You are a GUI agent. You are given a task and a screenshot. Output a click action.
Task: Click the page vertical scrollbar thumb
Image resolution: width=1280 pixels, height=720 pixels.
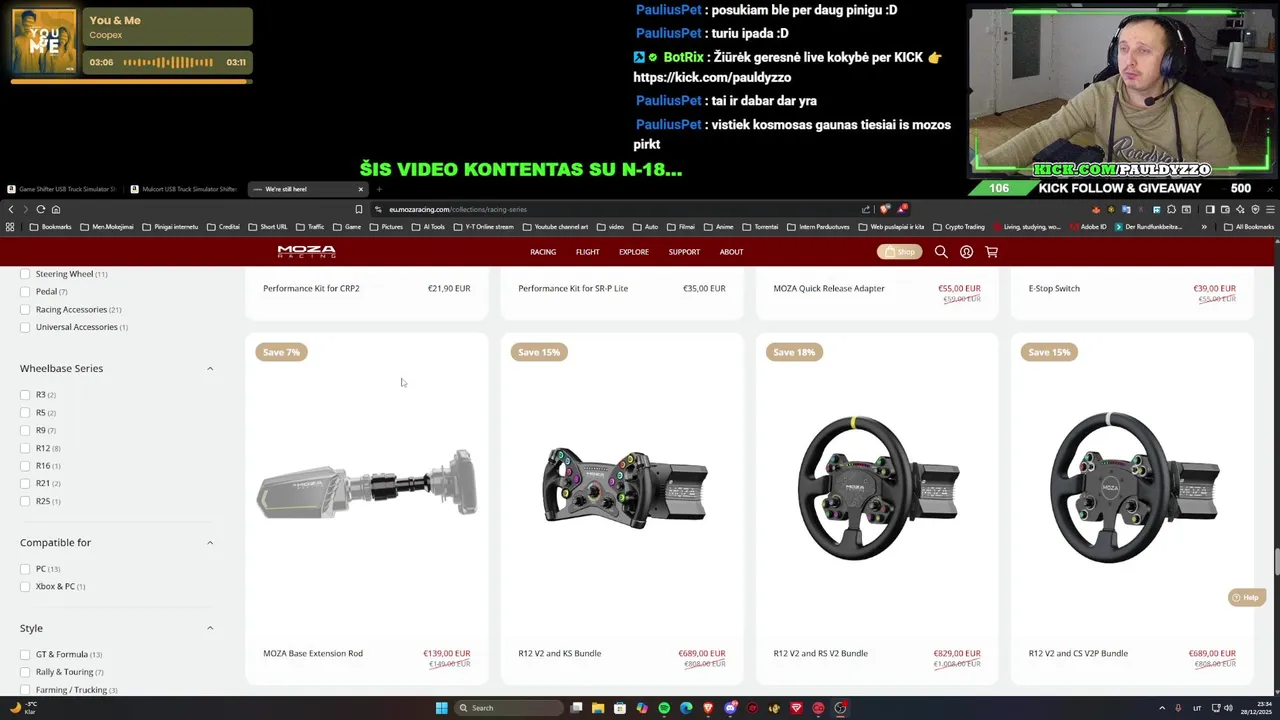coord(1276,561)
